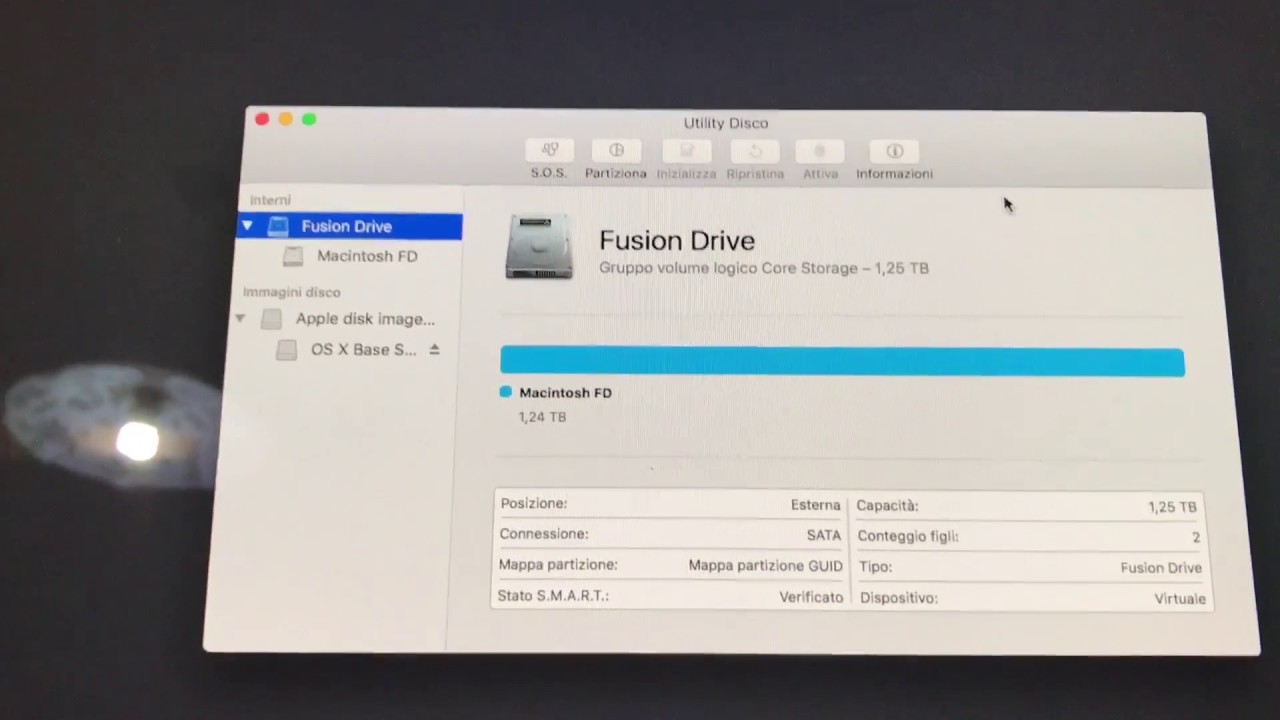Click the Ripristina restore button
This screenshot has height=720, width=1280.
[x=755, y=152]
